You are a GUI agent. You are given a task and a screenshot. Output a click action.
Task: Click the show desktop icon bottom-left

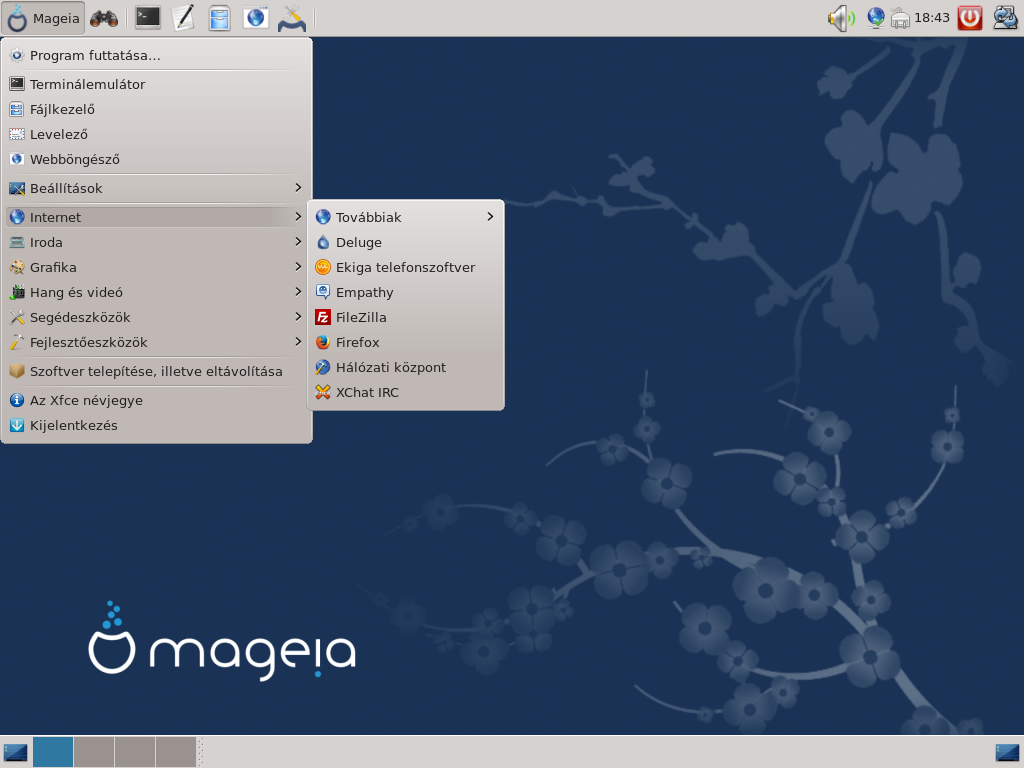(x=16, y=752)
